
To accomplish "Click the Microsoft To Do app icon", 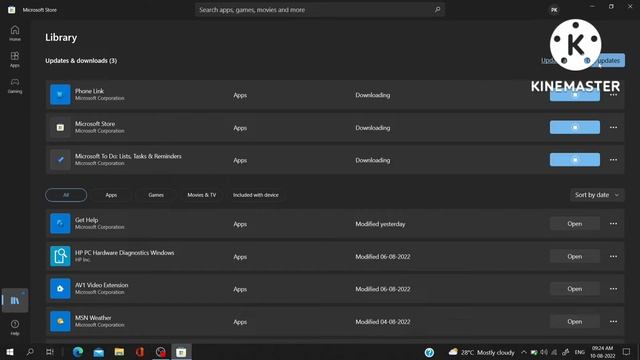I will pyautogui.click(x=60, y=160).
